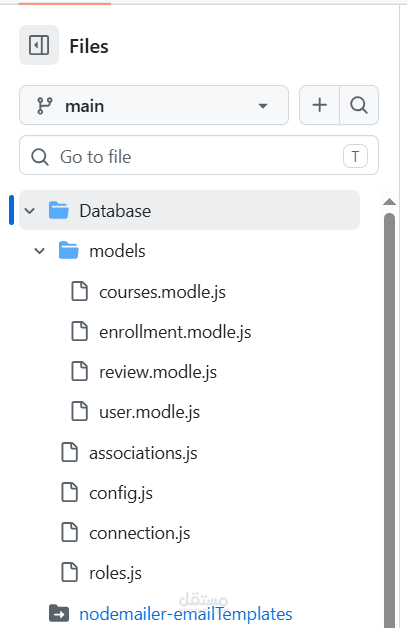Click the submodule folder arrow icon

[59, 613]
